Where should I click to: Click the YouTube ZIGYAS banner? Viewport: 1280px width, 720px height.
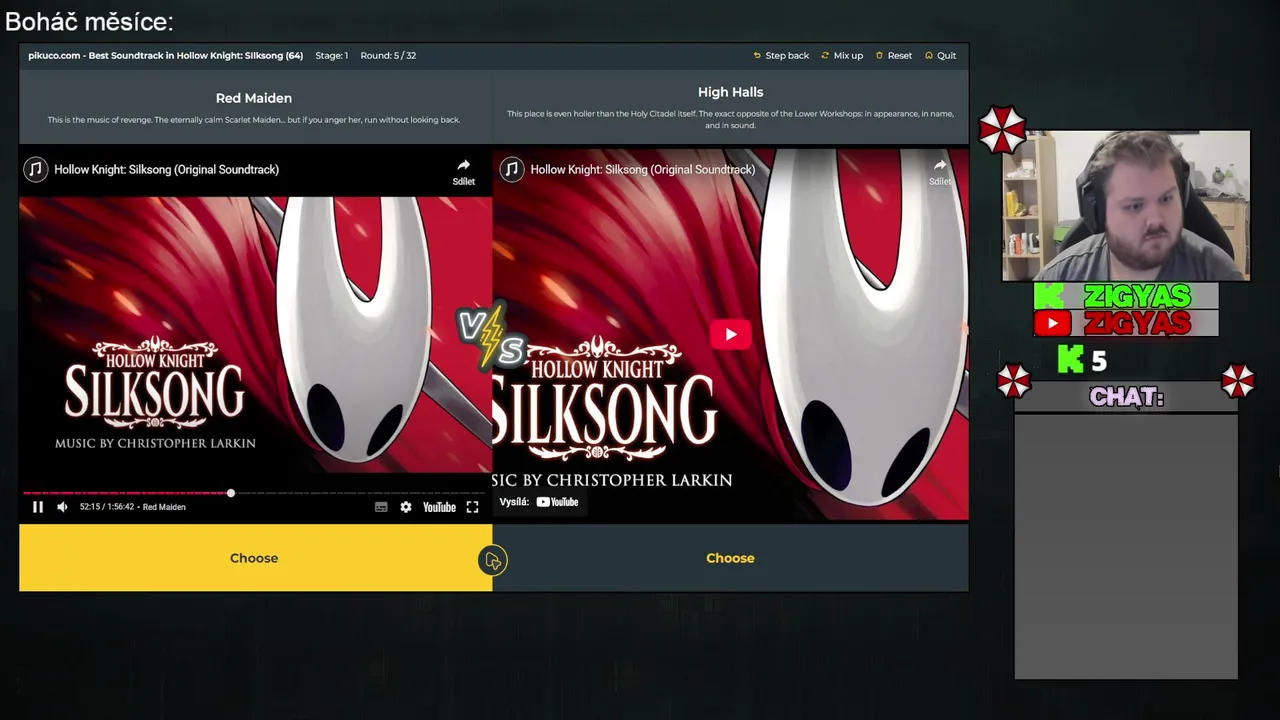click(1126, 323)
